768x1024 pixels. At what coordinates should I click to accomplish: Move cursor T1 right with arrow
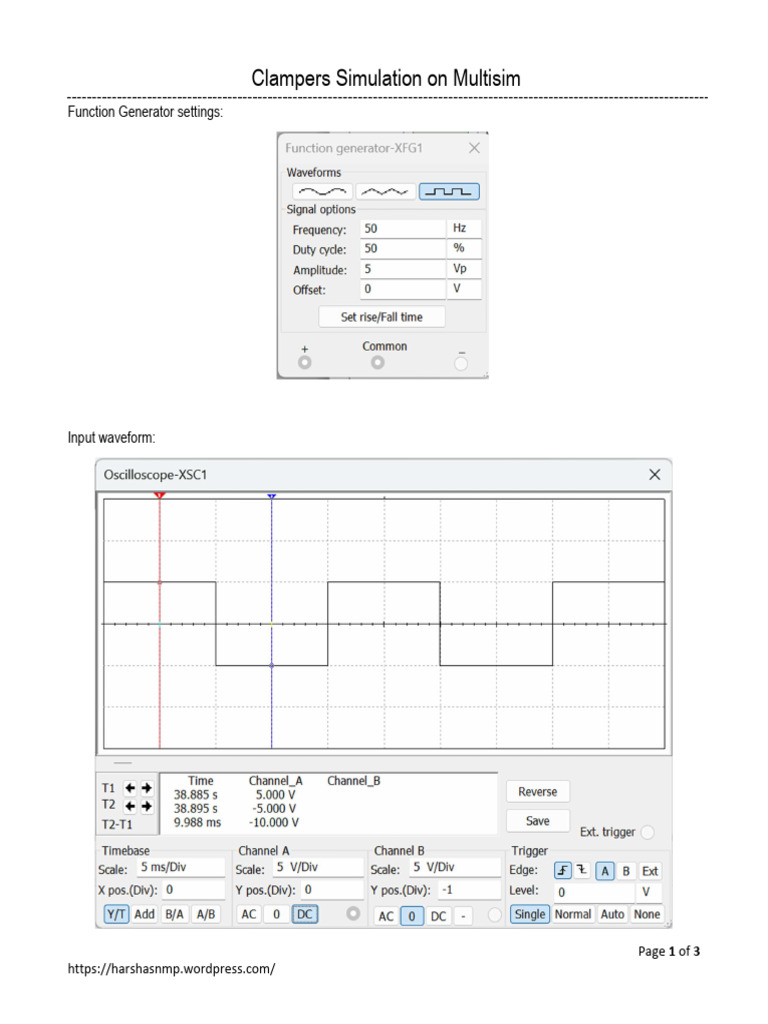(x=146, y=788)
